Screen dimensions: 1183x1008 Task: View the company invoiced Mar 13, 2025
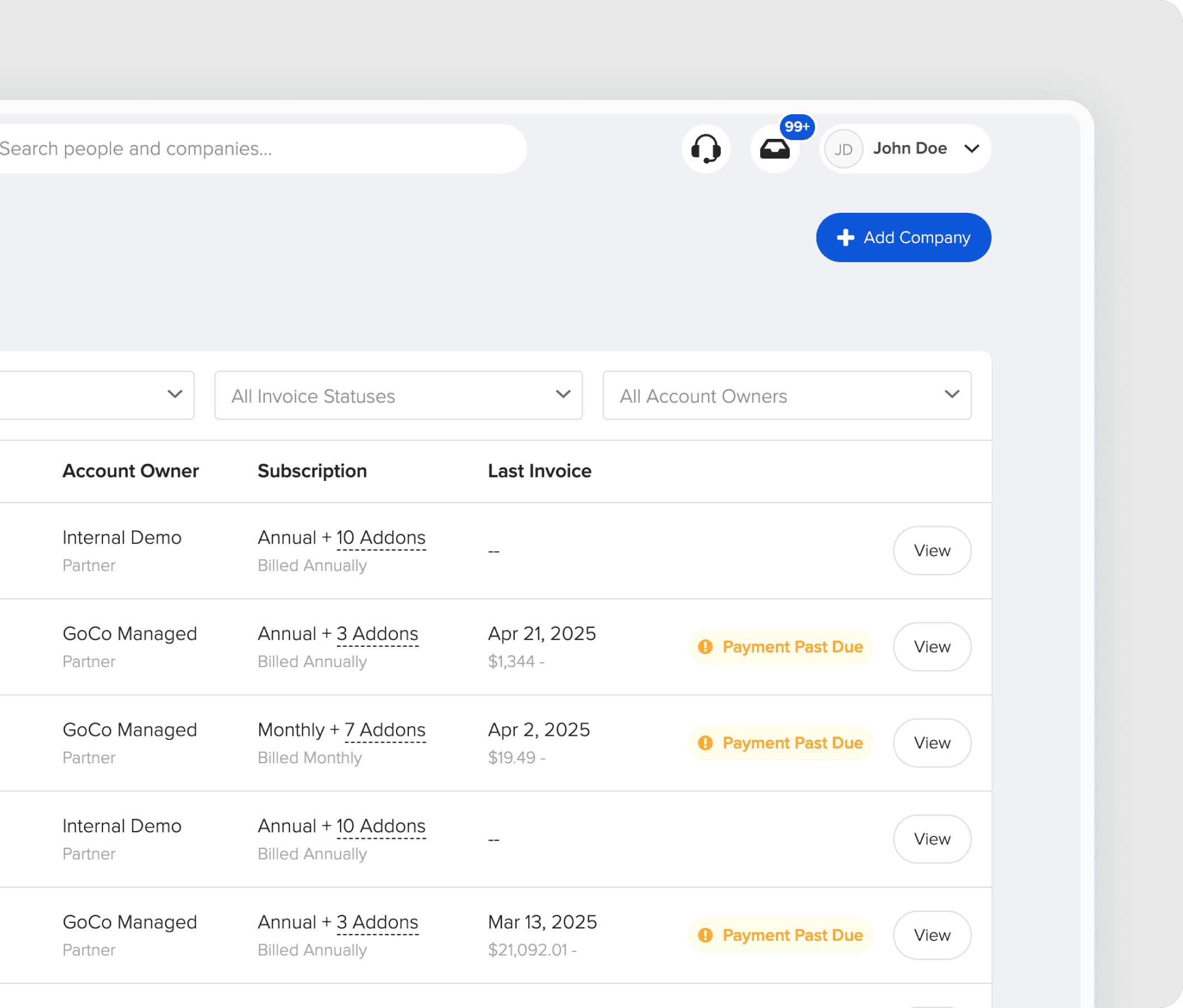932,935
